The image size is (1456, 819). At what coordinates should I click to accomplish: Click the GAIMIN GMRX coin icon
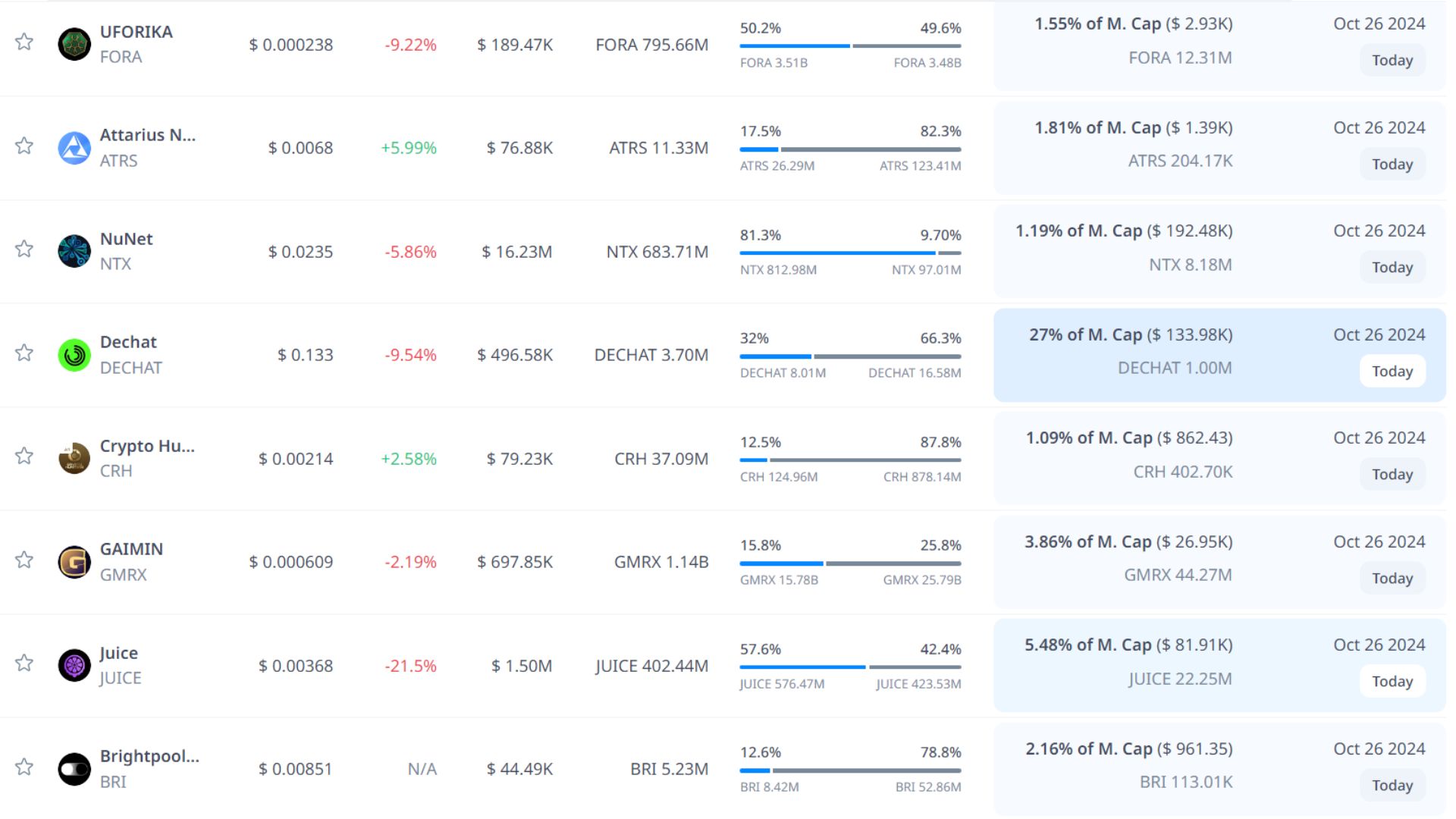coord(74,562)
